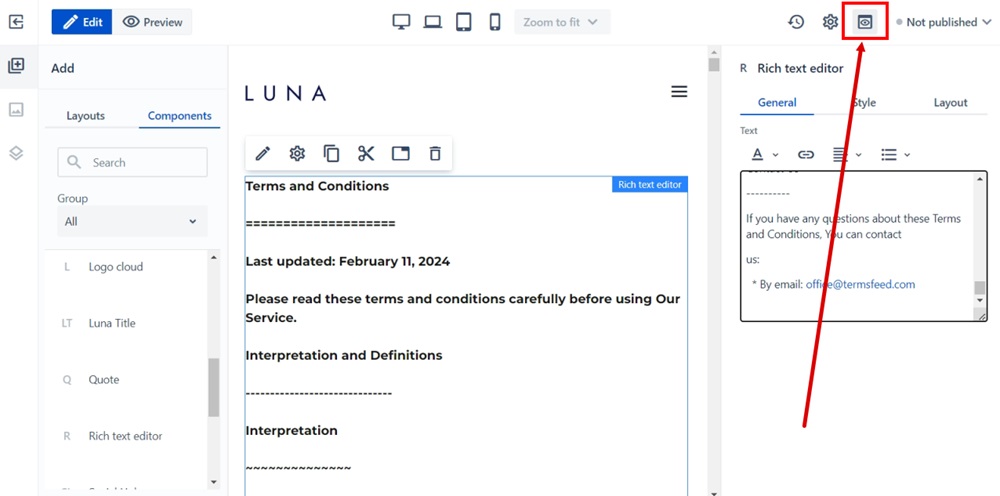The height and width of the screenshot is (496, 1000).
Task: Select the Layout tab in properties
Action: [x=950, y=103]
